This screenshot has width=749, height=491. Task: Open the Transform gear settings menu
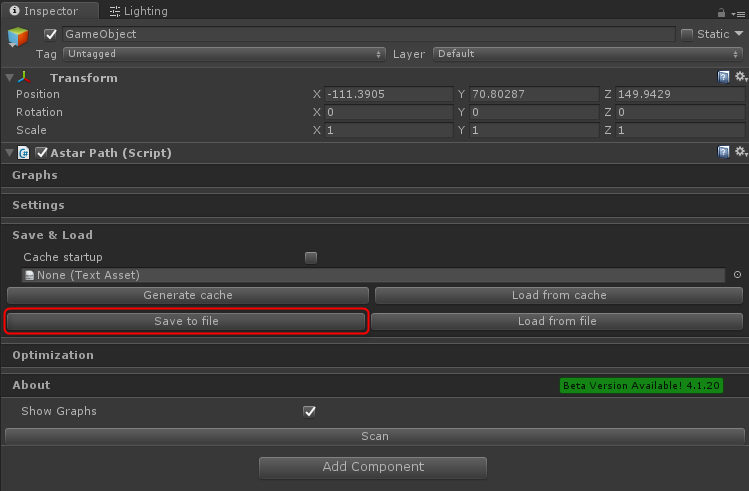point(740,77)
